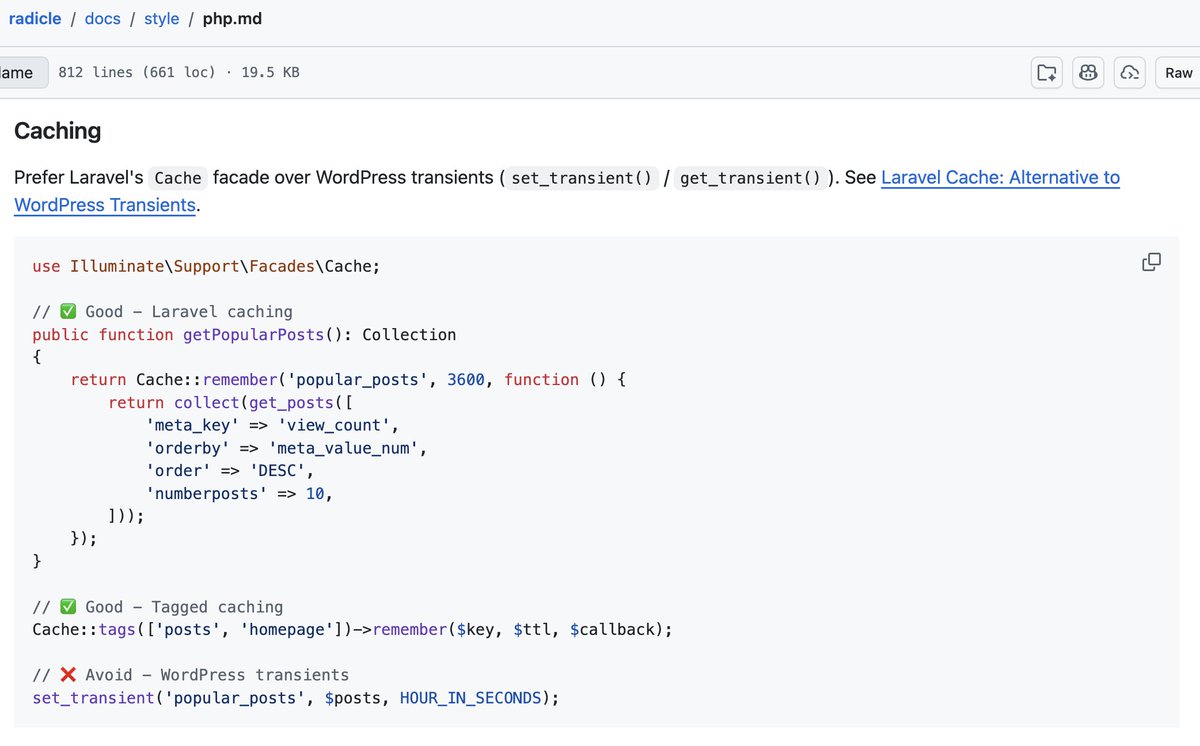Go to the docs folder breadcrumb
Viewport: 1200px width, 746px height.
click(102, 18)
